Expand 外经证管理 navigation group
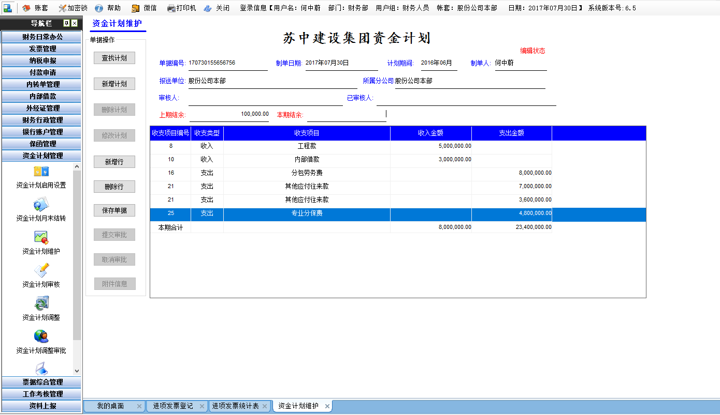This screenshot has width=720, height=415. click(42, 108)
